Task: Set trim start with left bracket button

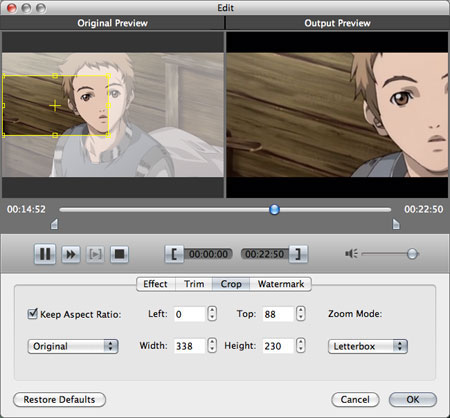Action: (174, 254)
